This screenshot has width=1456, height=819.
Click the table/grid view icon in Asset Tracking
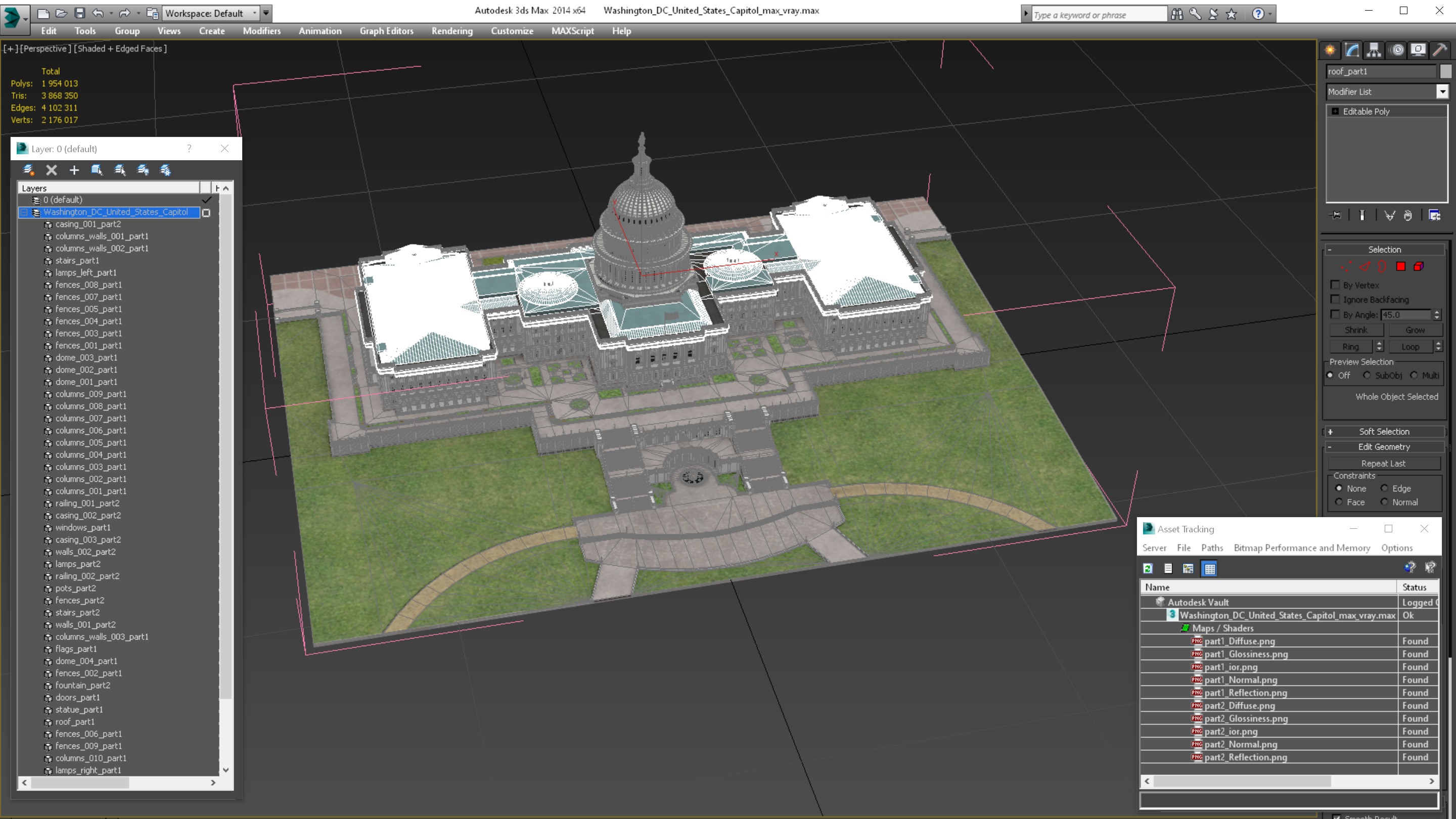tap(1211, 568)
